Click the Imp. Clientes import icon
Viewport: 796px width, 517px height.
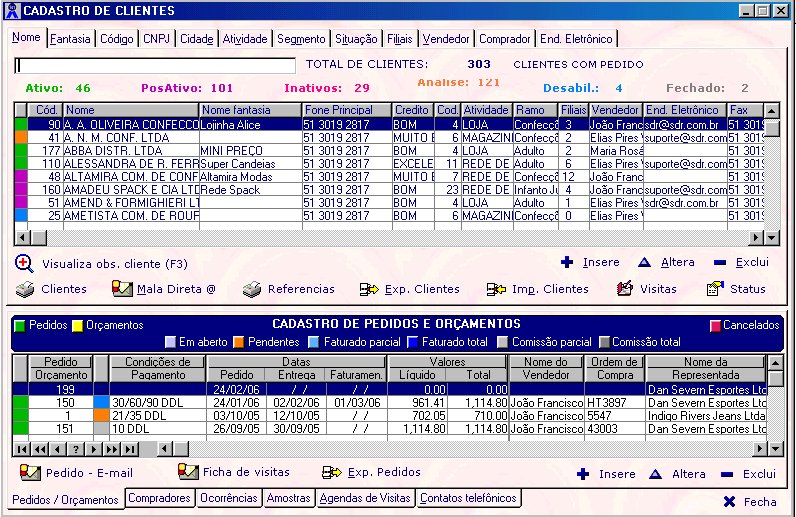click(x=496, y=289)
